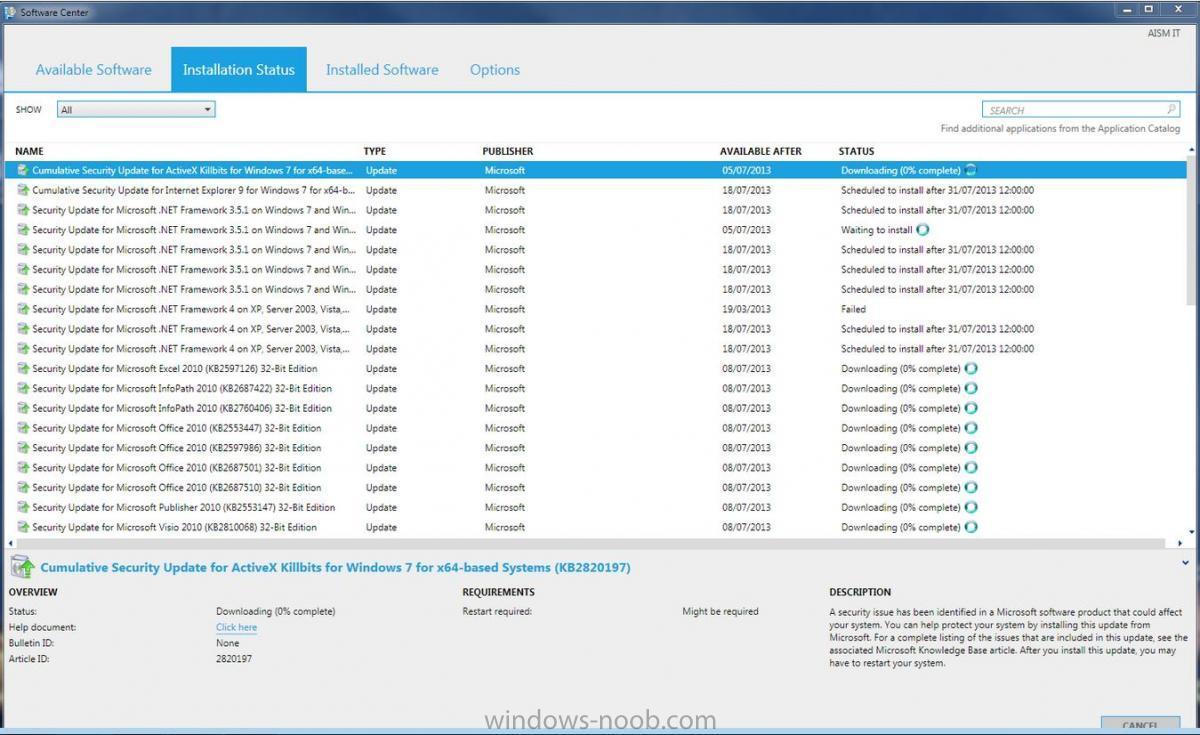The image size is (1200, 735).
Task: Click the Software Center icon in the title bar
Action: click(x=11, y=12)
